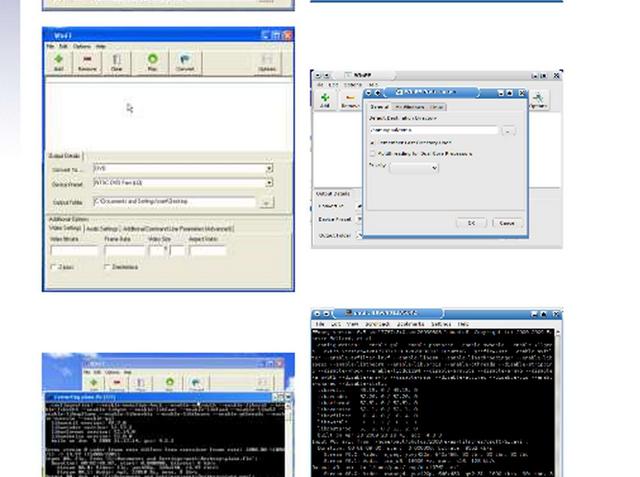
Task: Open Help menu in Windows XP WinFF window
Action: 101,47
